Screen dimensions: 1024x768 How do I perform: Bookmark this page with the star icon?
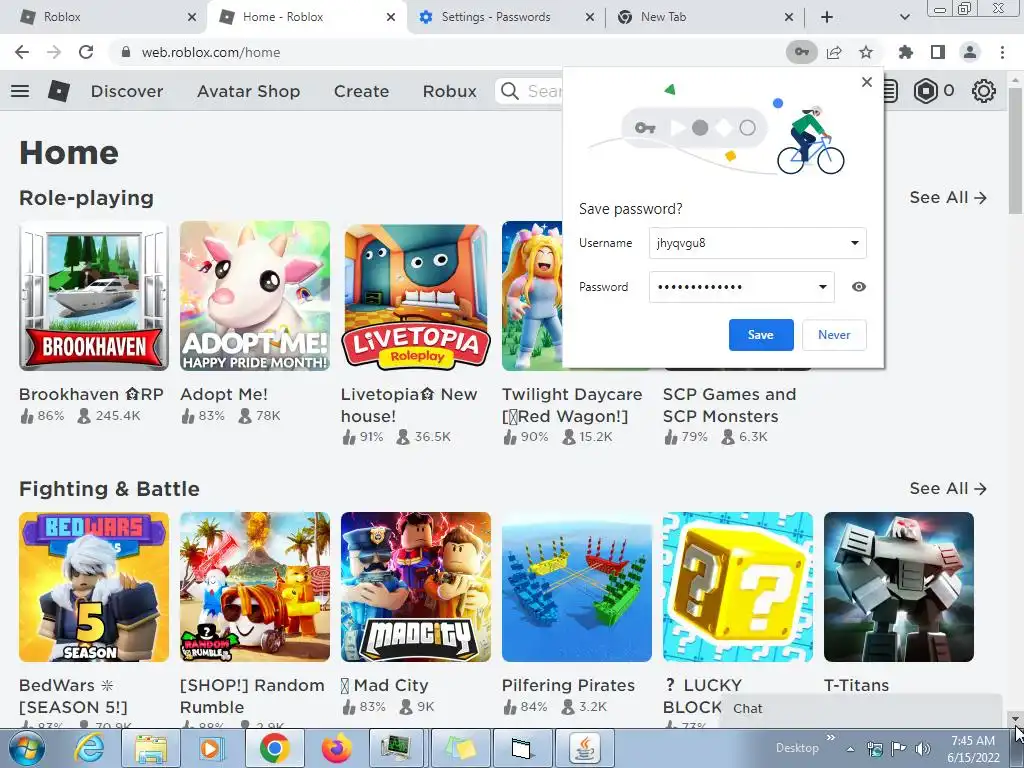(x=866, y=52)
